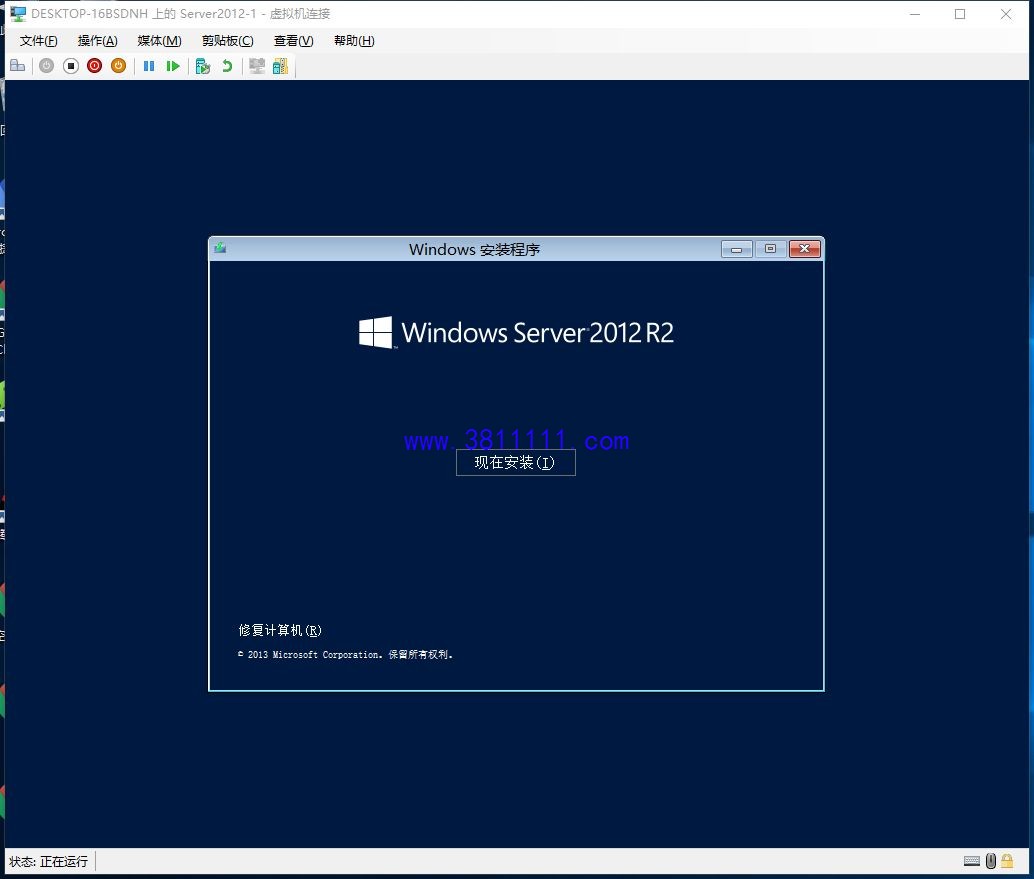
Task: Click the 2013 Microsoft Corporation copyright text
Action: [x=346, y=655]
